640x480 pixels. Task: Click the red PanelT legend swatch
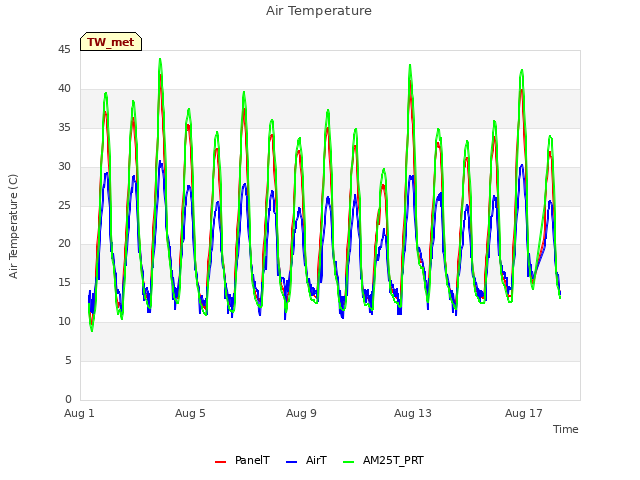tap(220, 462)
